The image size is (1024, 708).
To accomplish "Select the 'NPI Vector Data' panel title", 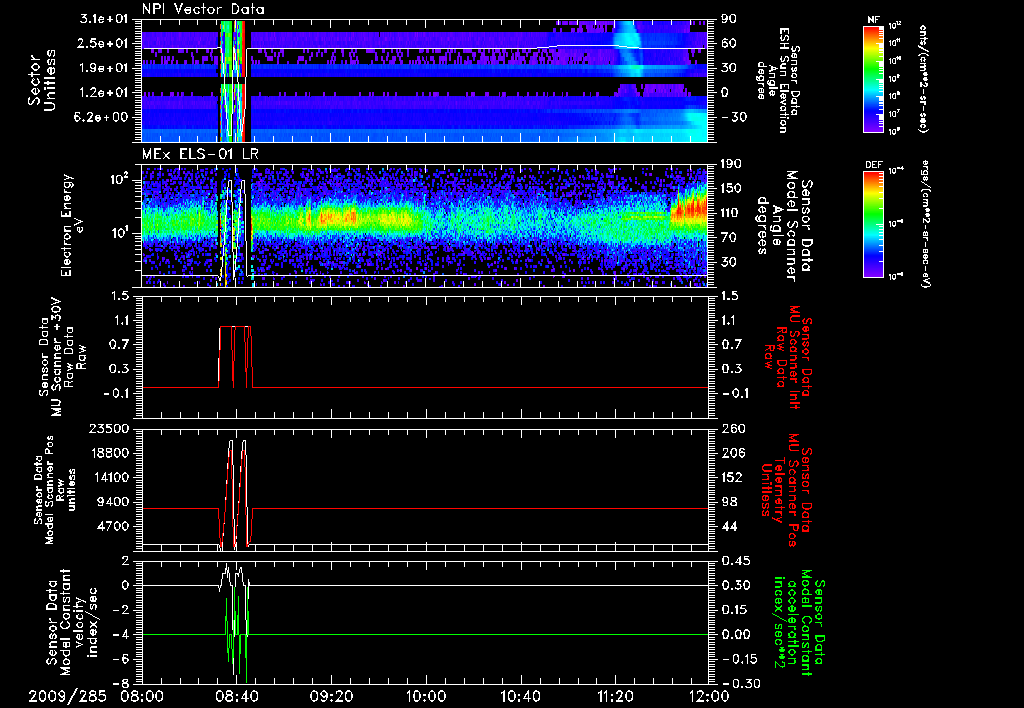I will 203,9.
